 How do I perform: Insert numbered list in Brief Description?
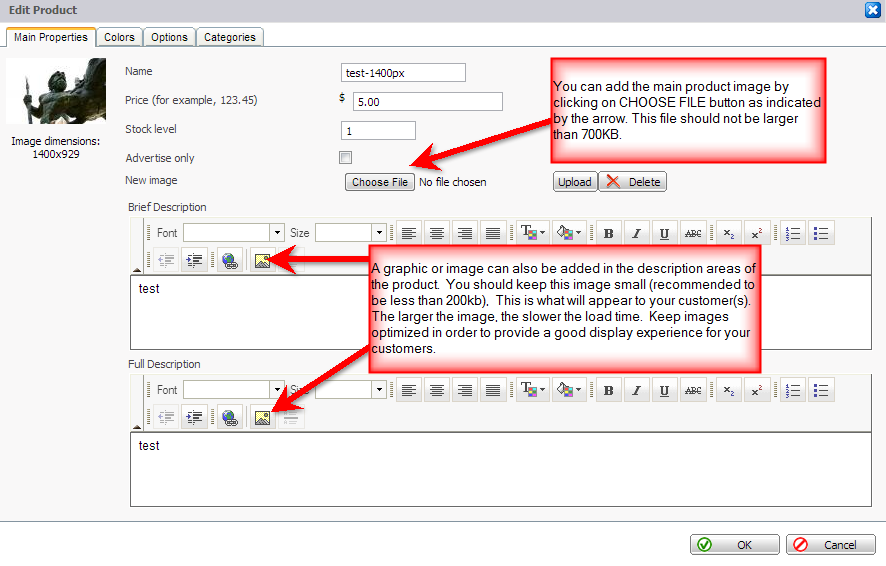(793, 233)
